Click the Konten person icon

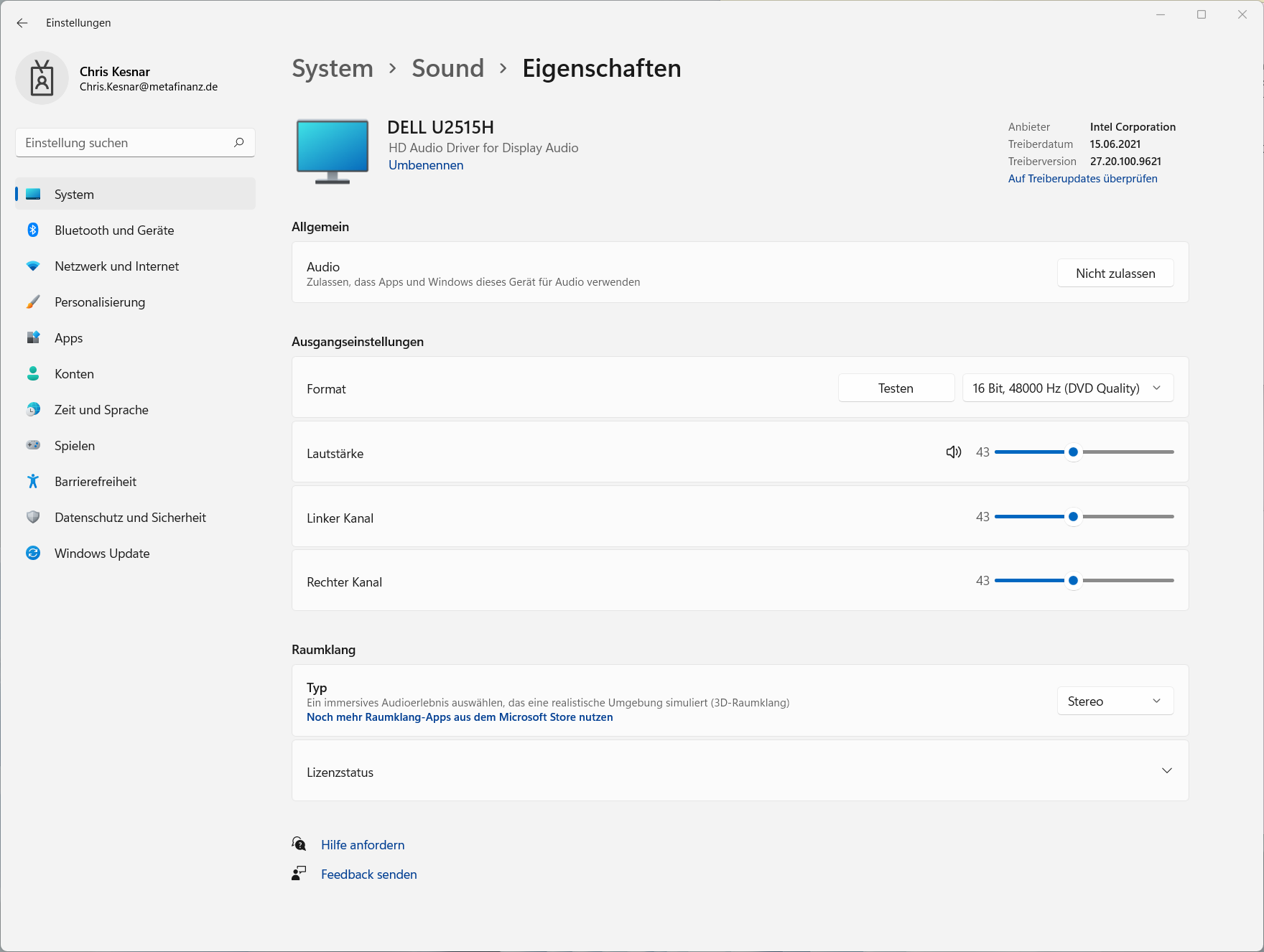tap(33, 373)
